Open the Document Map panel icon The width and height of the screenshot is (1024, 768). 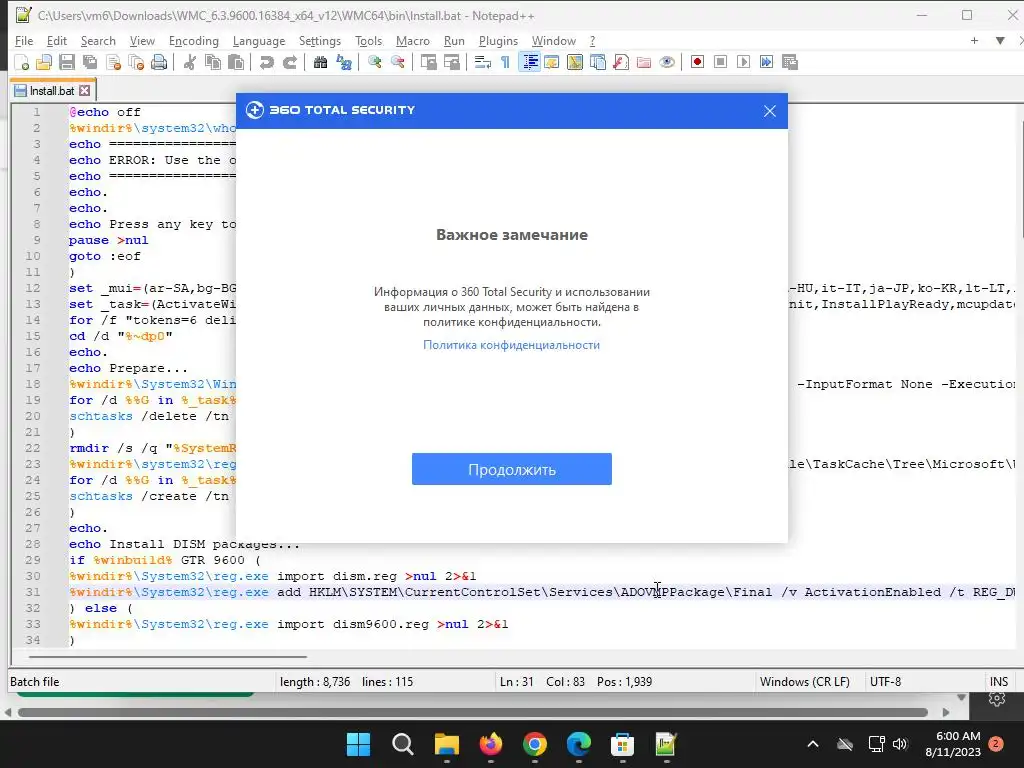pos(575,62)
